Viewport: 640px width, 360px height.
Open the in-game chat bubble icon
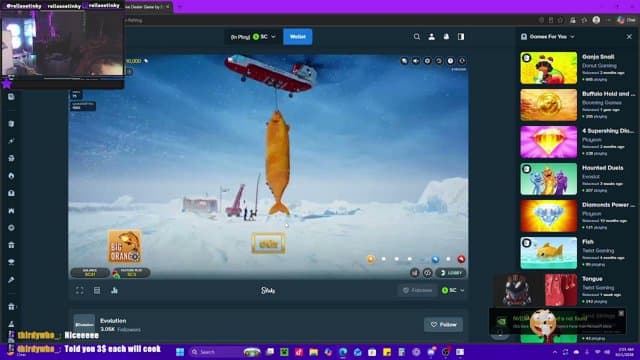404,61
